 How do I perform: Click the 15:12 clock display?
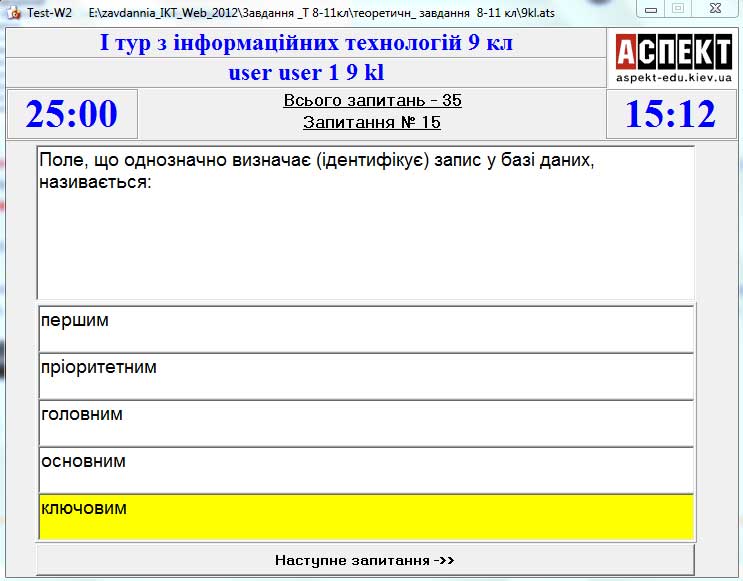tap(671, 114)
